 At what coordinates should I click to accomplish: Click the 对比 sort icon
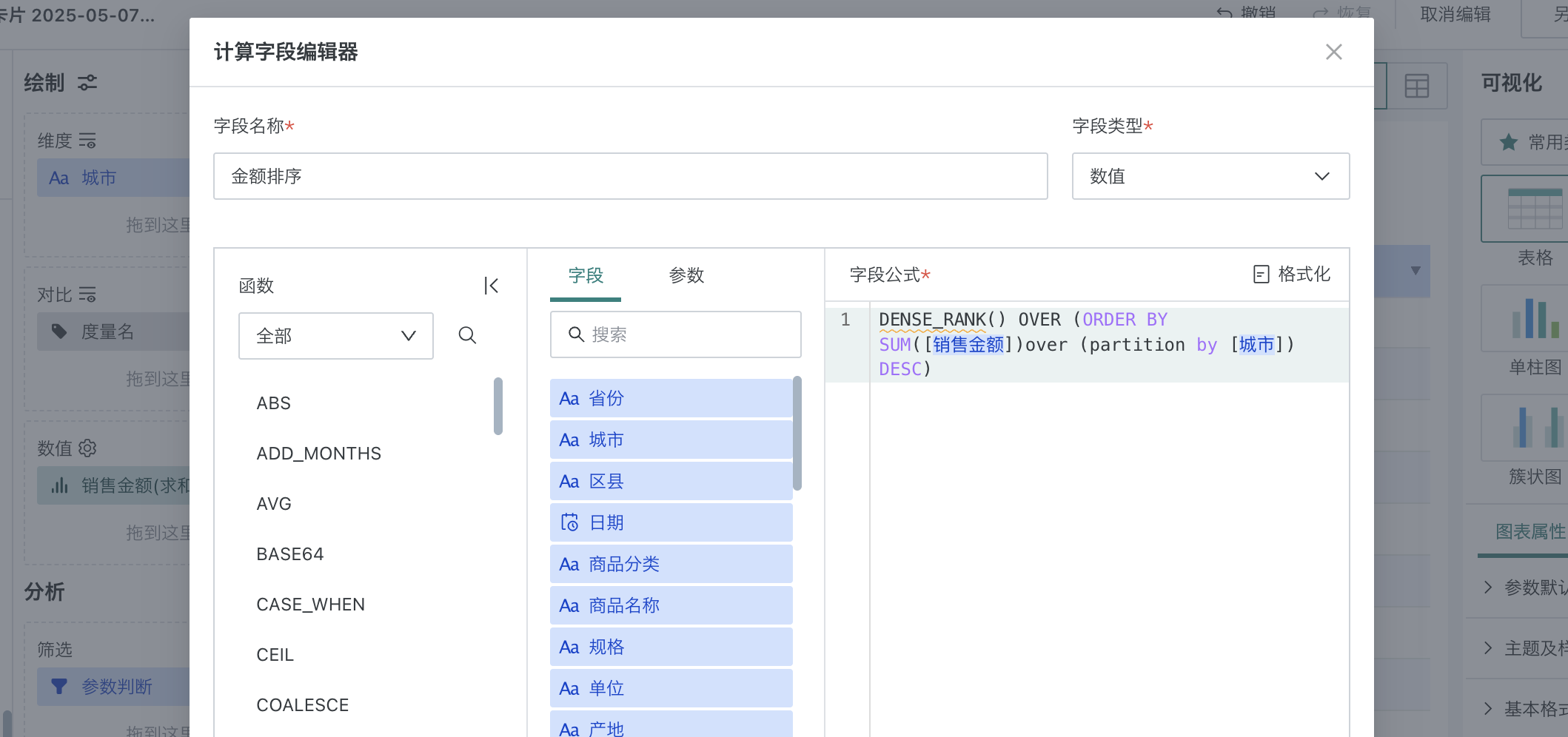tap(87, 295)
